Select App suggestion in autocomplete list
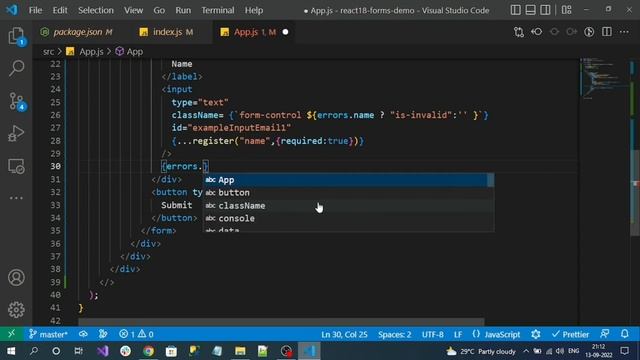Viewport: 640px width, 360px height. click(346, 180)
